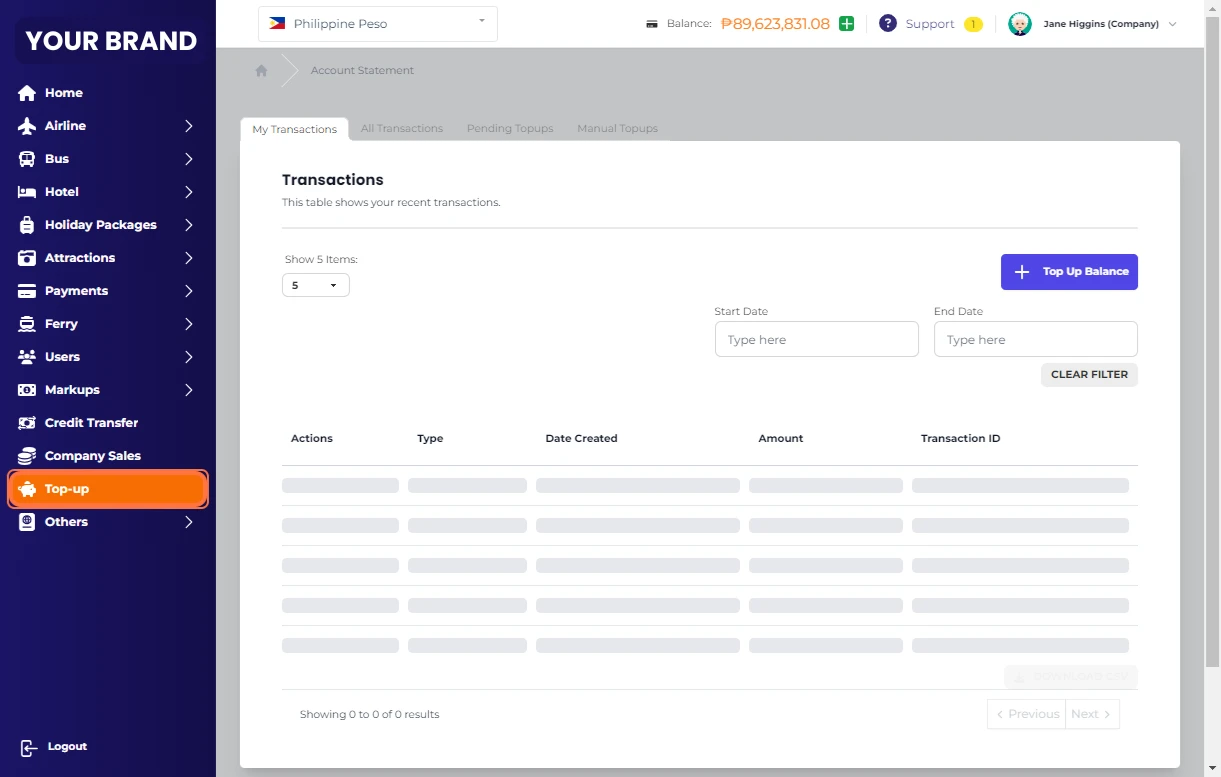Open the Show Items count dropdown
Image resolution: width=1221 pixels, height=777 pixels.
(x=315, y=286)
